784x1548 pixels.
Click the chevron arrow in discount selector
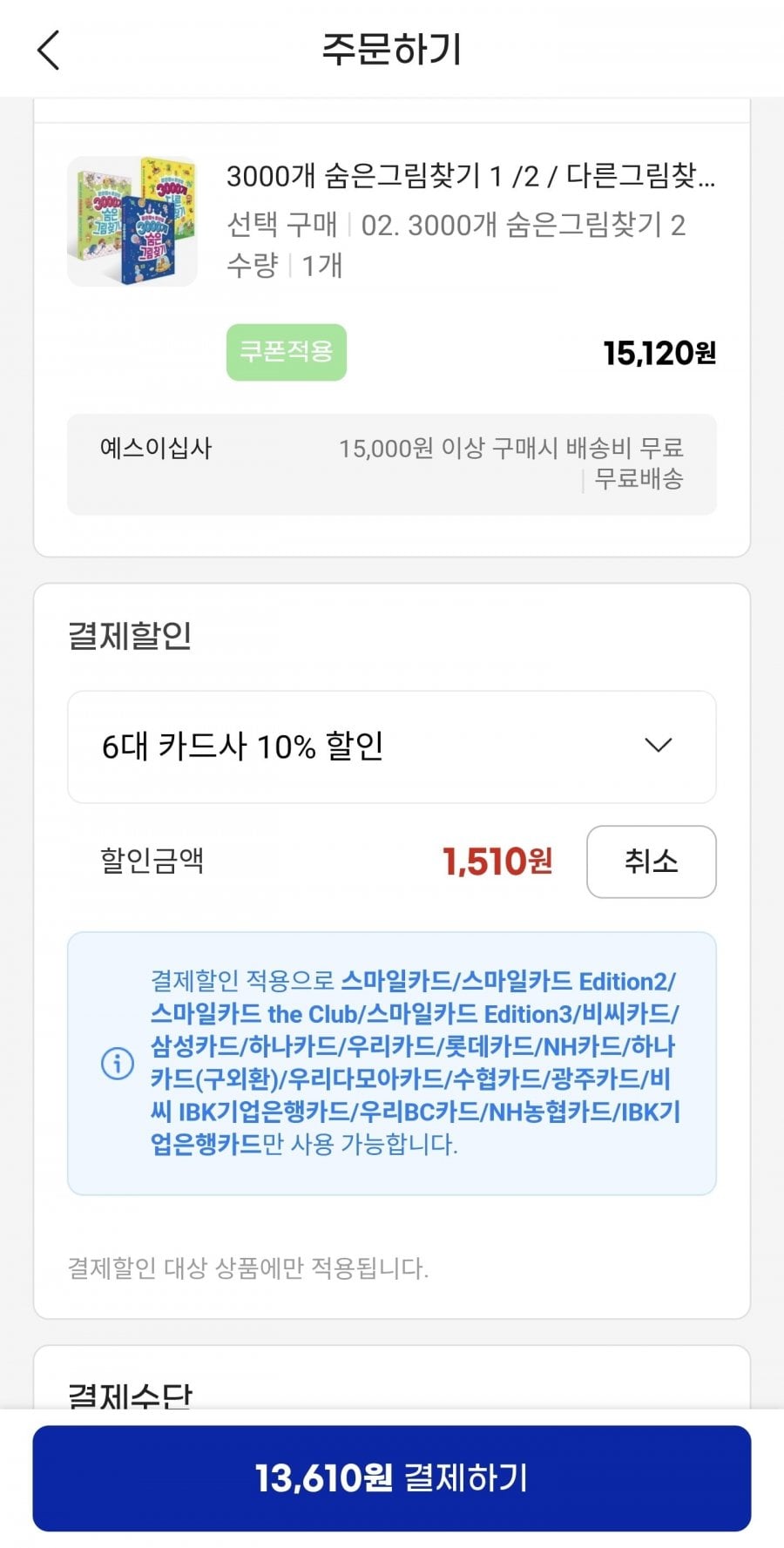click(658, 746)
